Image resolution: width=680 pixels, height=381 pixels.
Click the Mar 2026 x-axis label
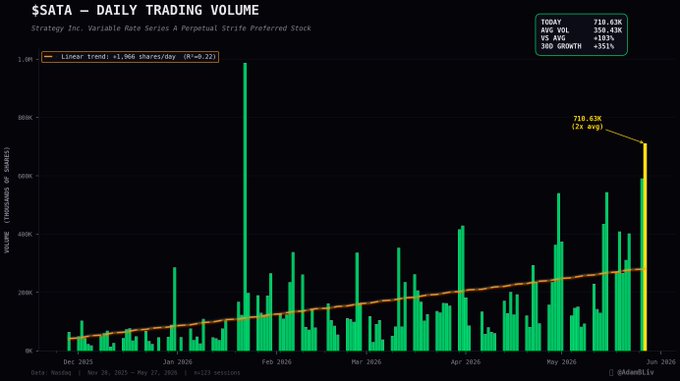coord(366,362)
